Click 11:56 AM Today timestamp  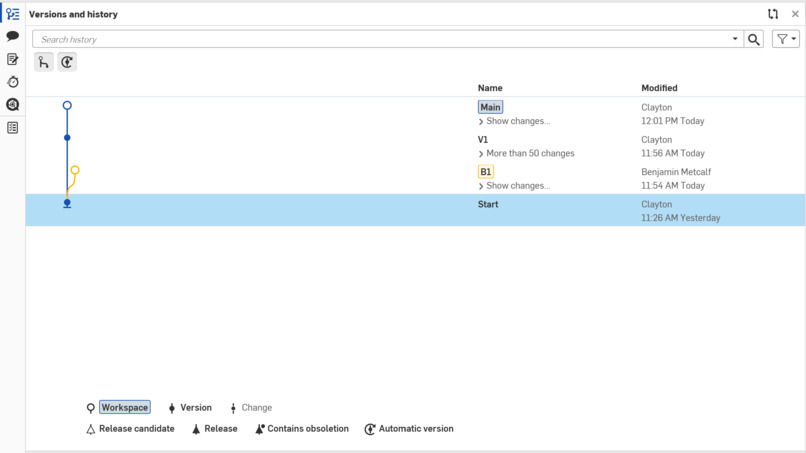point(672,153)
